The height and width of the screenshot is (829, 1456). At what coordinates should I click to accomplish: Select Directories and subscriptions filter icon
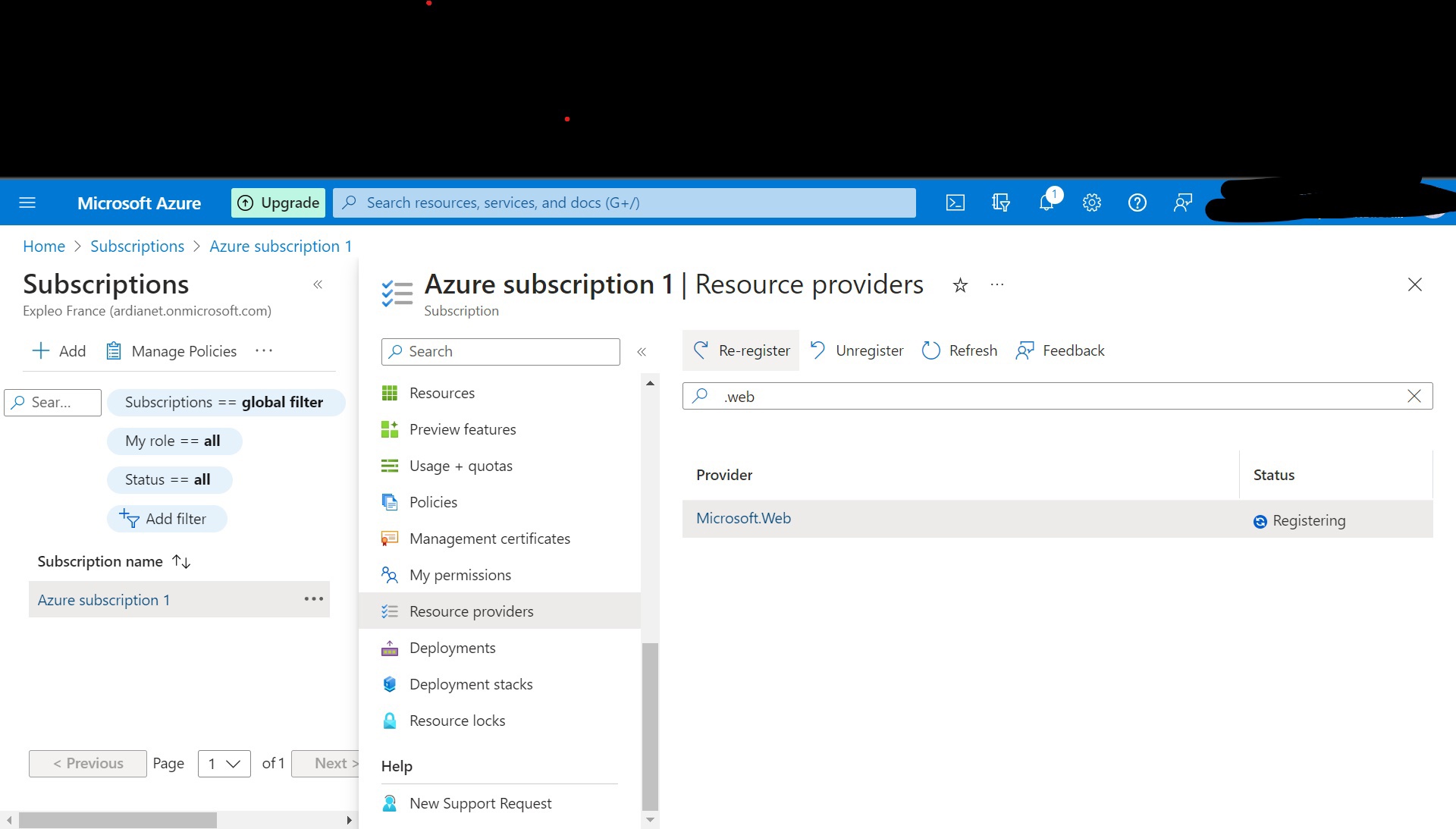click(1001, 203)
